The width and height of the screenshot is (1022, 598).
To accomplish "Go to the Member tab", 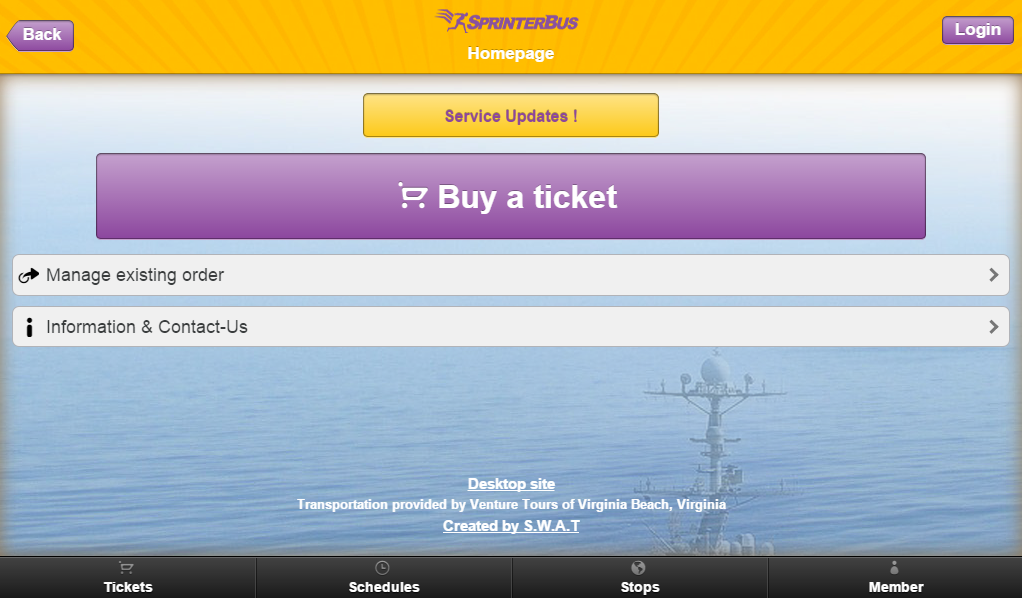I will (x=895, y=578).
